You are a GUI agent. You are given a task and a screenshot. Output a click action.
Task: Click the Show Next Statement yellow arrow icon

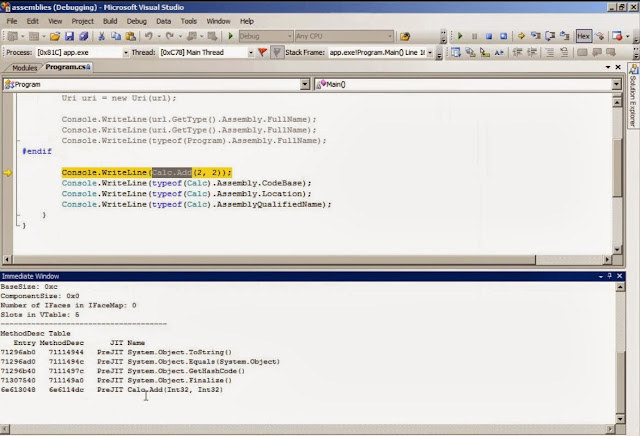point(521,36)
